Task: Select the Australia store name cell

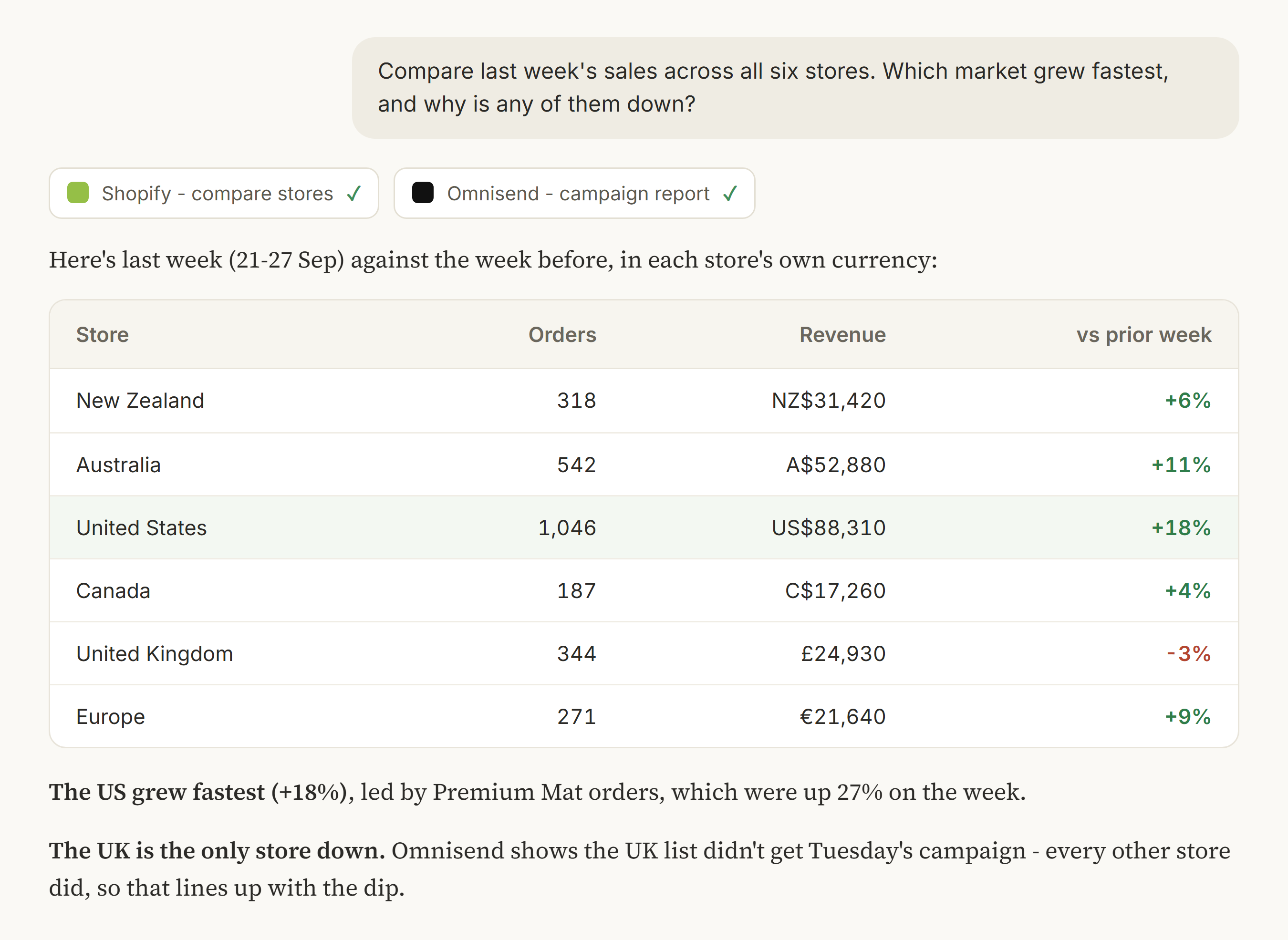Action: coord(118,465)
